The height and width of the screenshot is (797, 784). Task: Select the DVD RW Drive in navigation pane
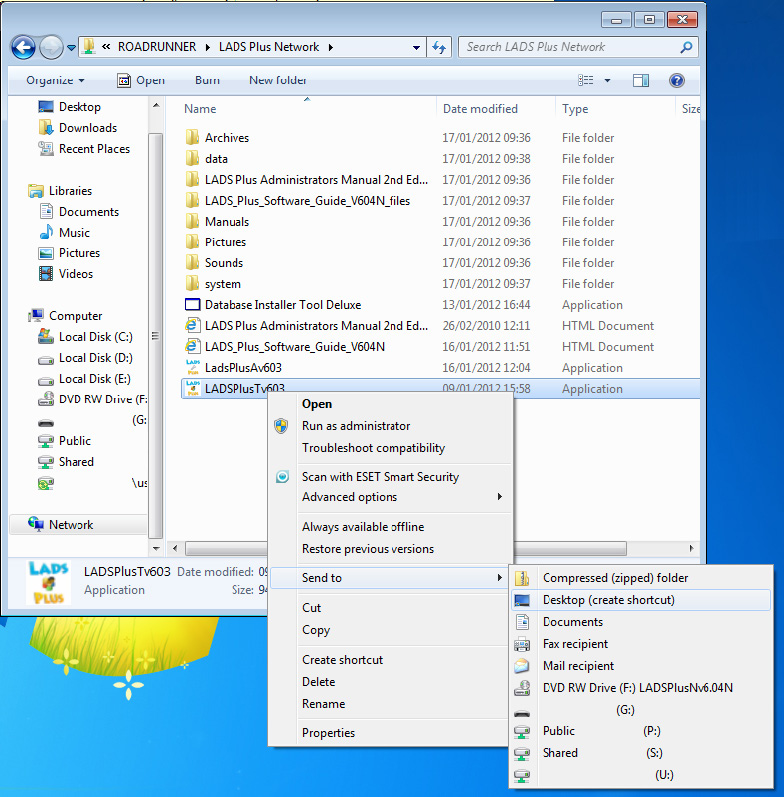tap(93, 400)
